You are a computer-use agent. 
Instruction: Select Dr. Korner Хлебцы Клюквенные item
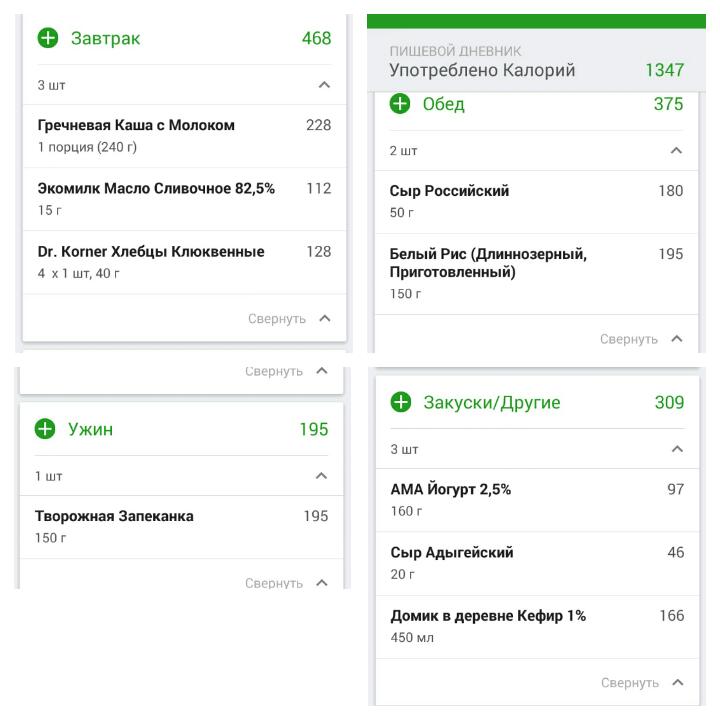[185, 262]
